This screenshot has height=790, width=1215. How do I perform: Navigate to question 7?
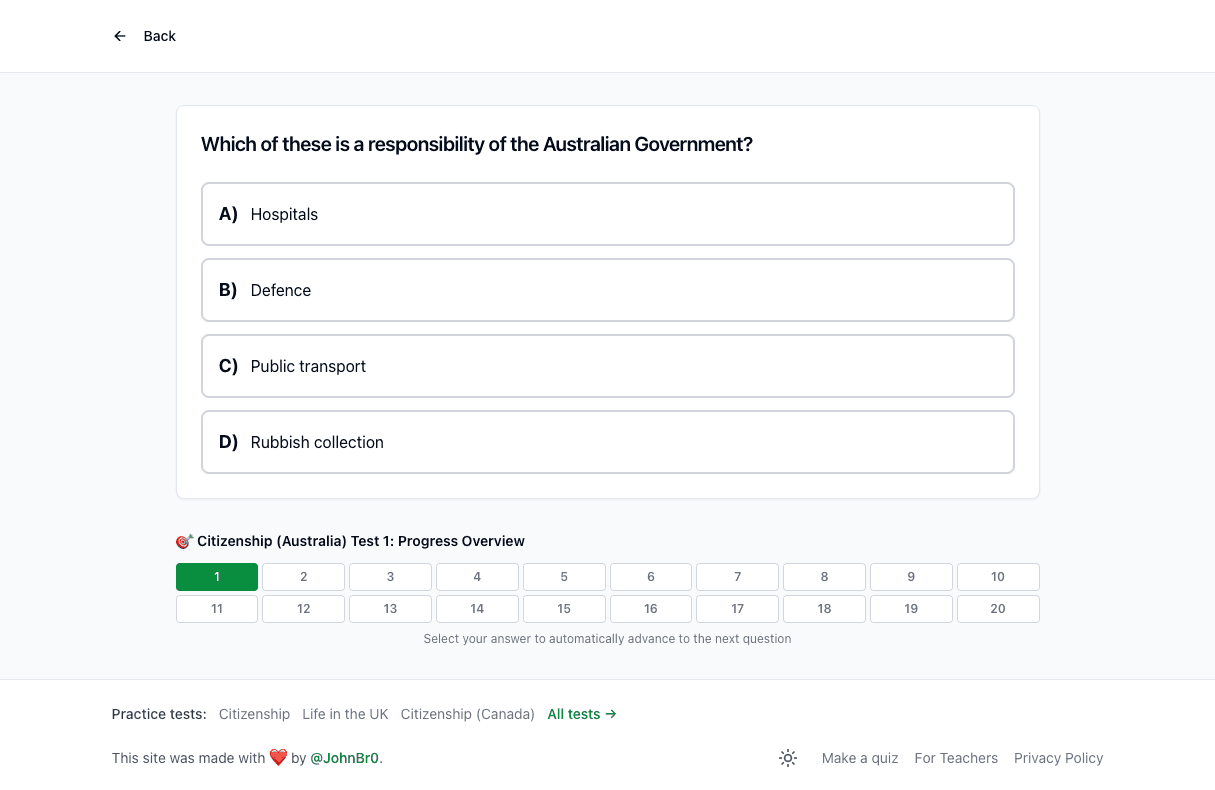pos(738,577)
